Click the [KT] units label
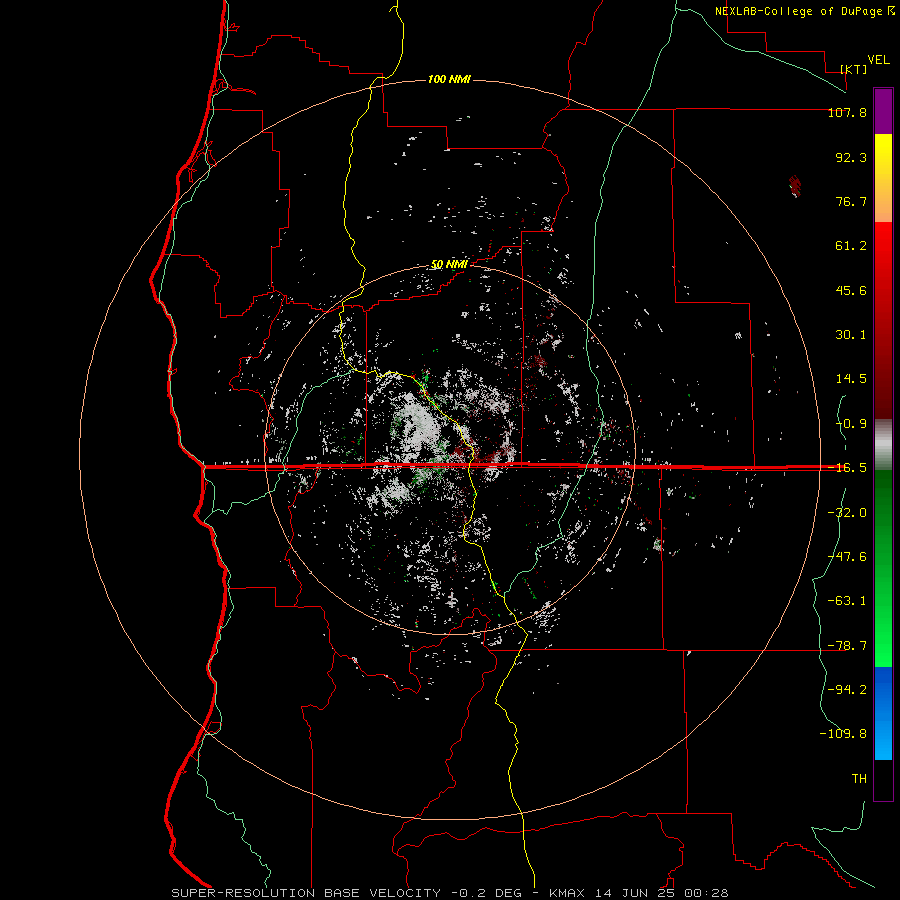Screen dimensions: 900x900 click(854, 69)
